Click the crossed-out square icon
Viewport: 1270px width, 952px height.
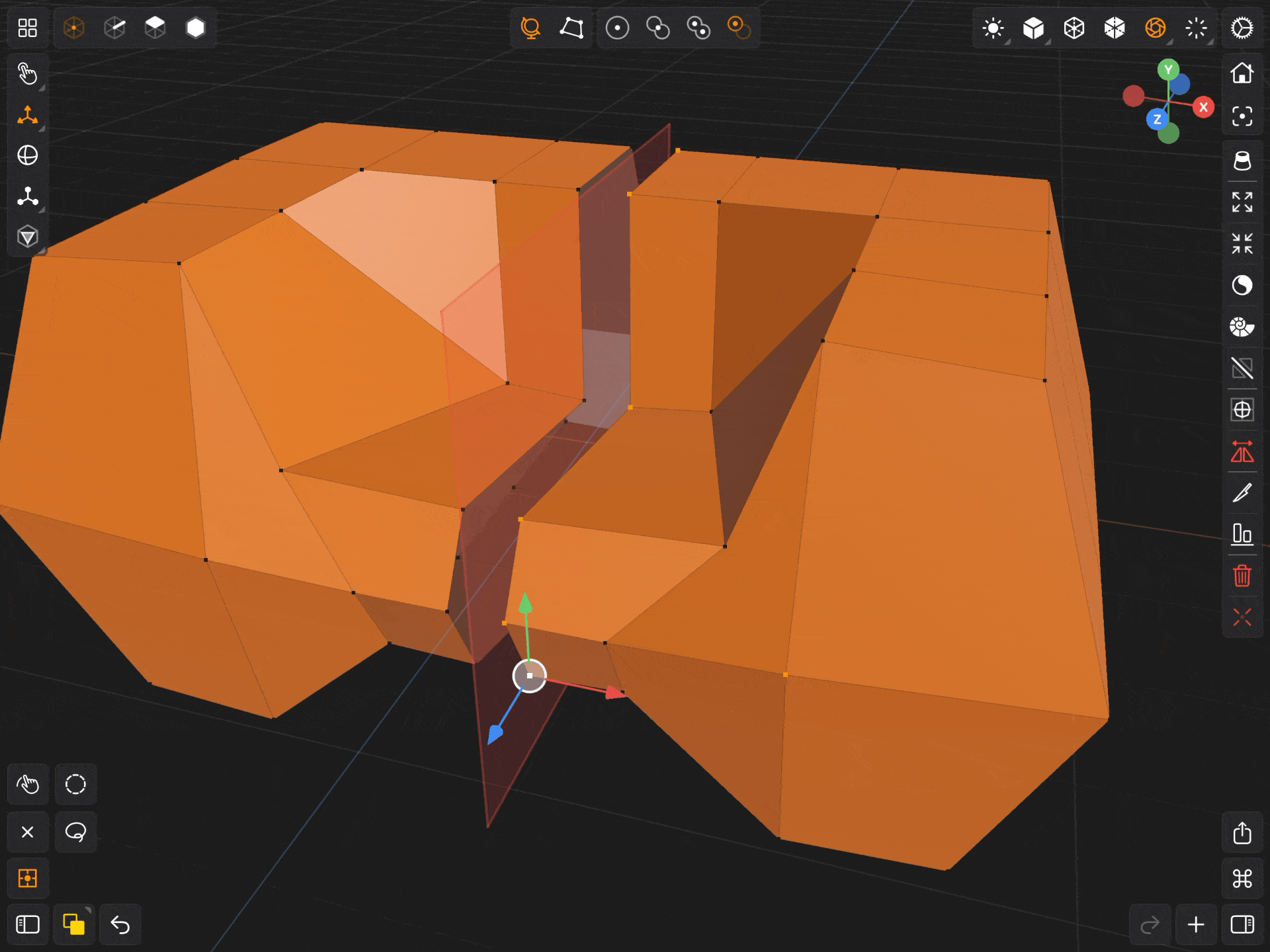point(1242,368)
